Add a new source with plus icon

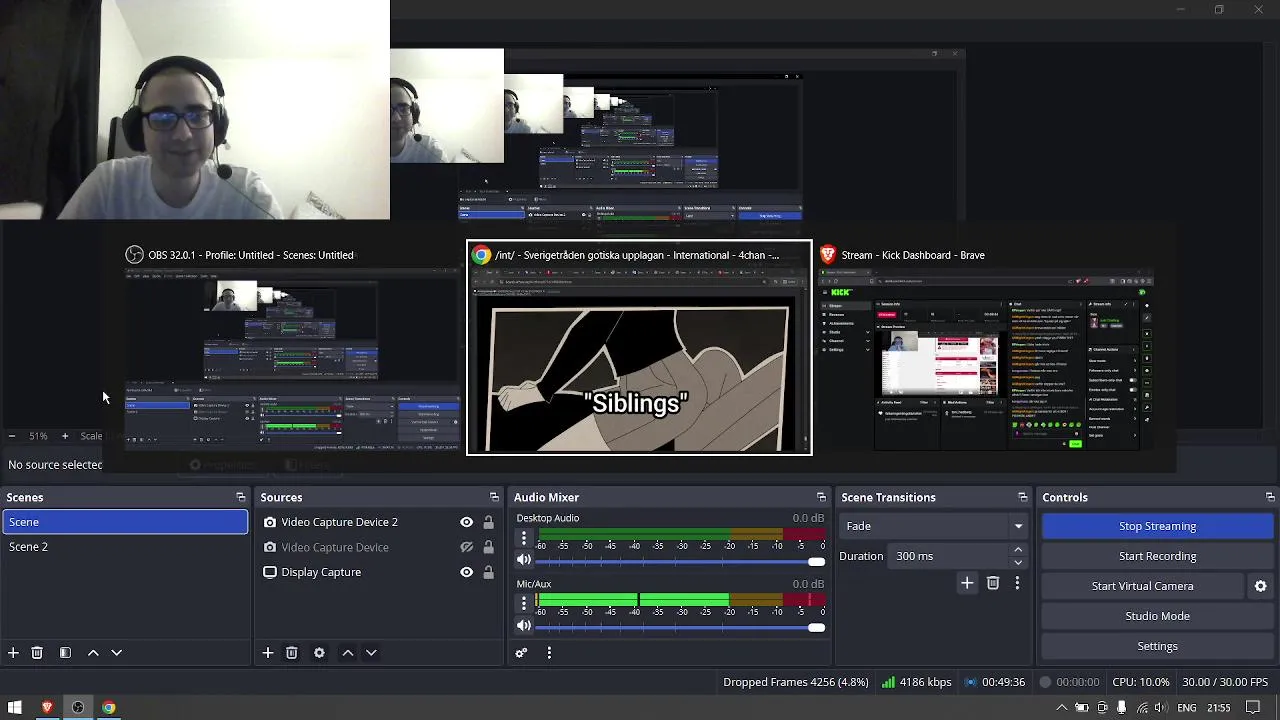tap(268, 653)
